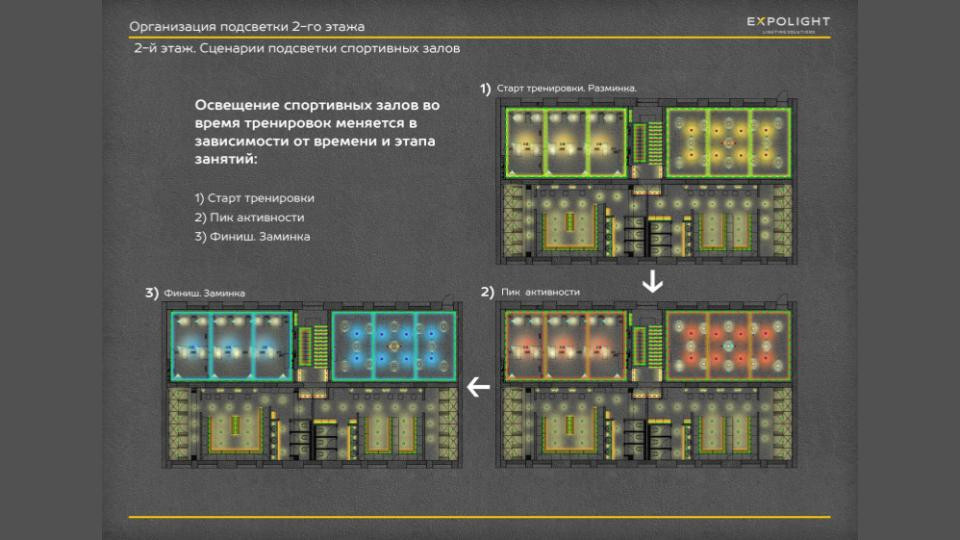The image size is (960, 540).
Task: Click the slide title 'Организация подсветки 2-го этажа'
Action: tap(247, 25)
